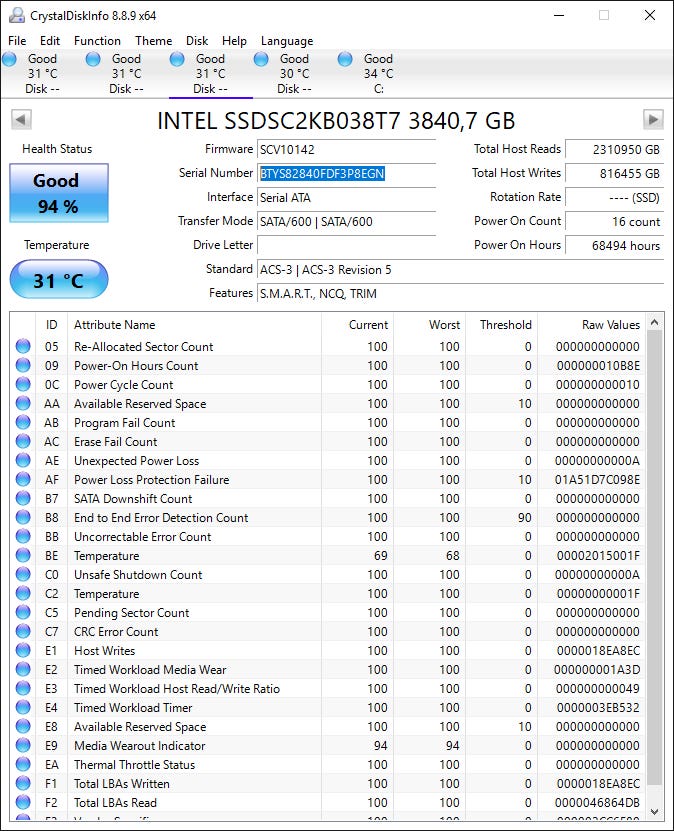Click the status orb for Erase Fail Count

[23, 441]
